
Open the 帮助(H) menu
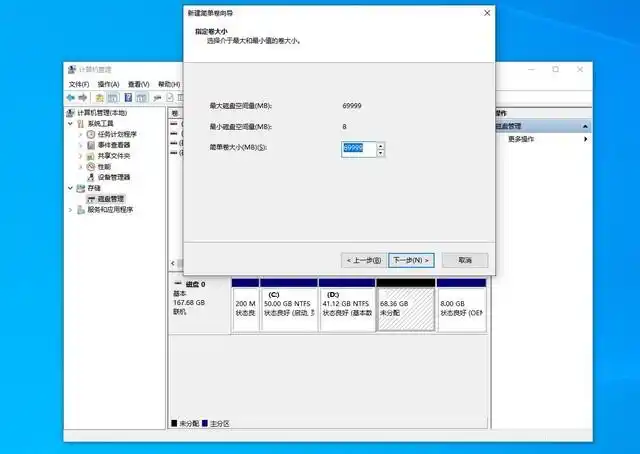pyautogui.click(x=169, y=84)
